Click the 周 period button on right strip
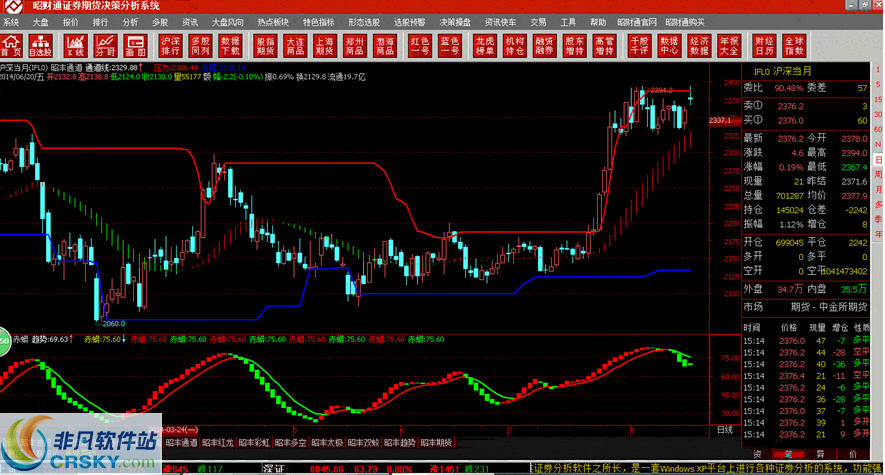This screenshot has width=885, height=475. click(878, 175)
